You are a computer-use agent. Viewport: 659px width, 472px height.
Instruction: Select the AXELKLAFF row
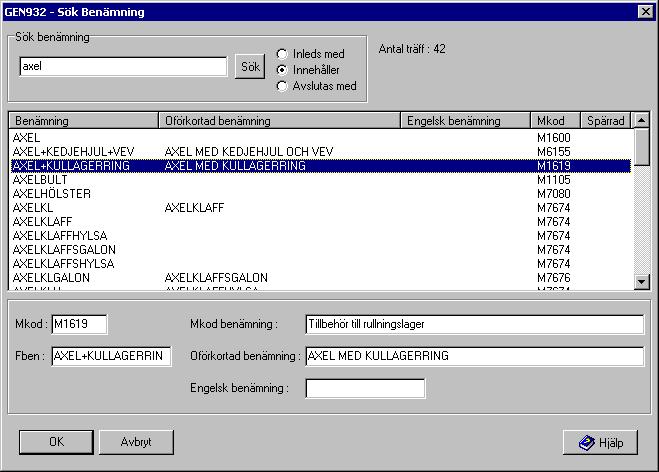(320, 221)
